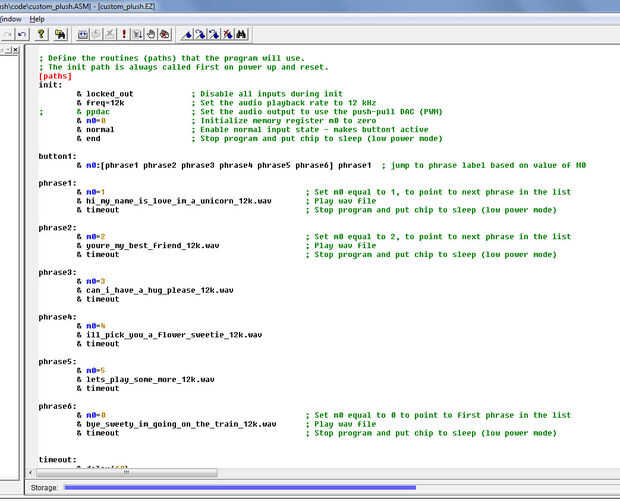Click the m0=0 line in phrase6
The width and height of the screenshot is (620, 501).
click(91, 416)
